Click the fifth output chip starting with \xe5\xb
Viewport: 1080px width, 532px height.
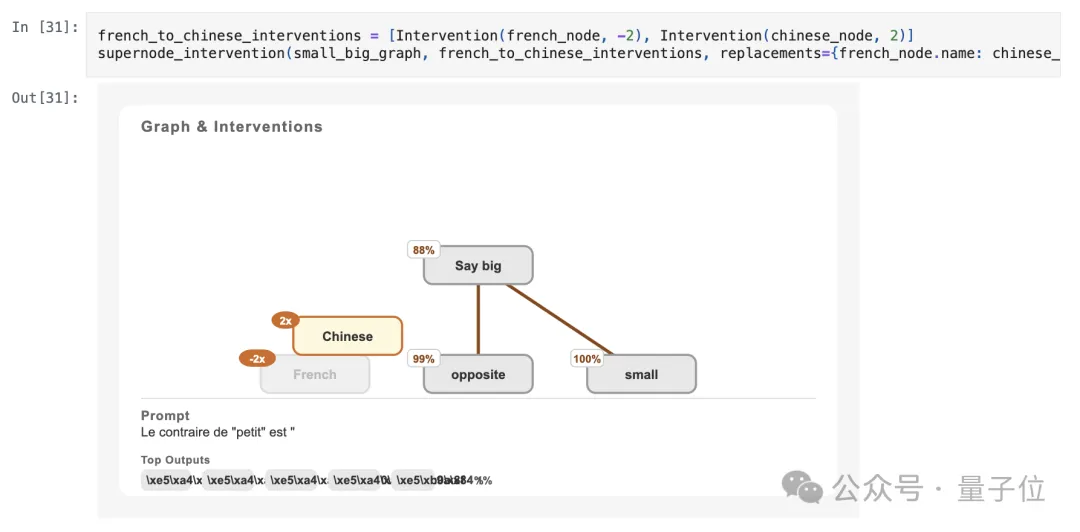(x=413, y=480)
